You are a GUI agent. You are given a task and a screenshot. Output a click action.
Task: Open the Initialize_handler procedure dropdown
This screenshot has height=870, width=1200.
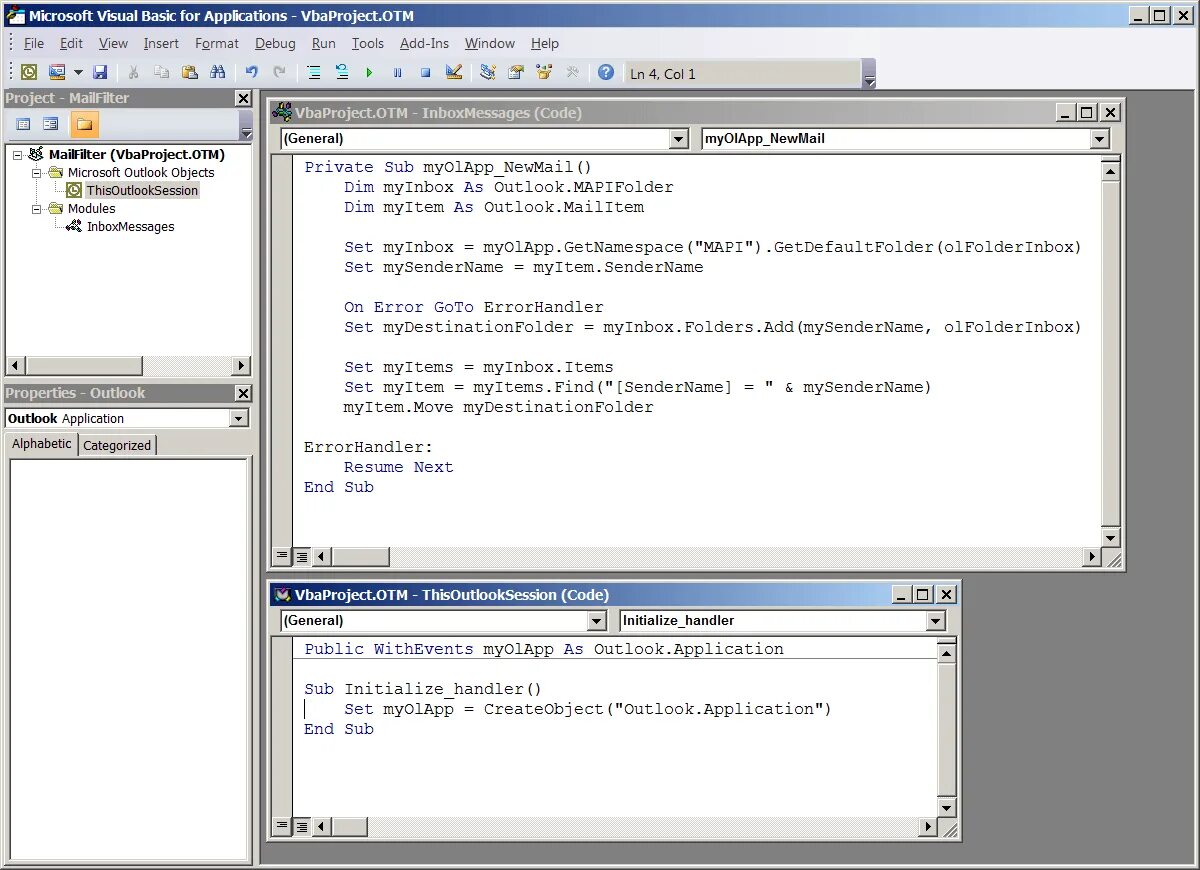pyautogui.click(x=935, y=621)
